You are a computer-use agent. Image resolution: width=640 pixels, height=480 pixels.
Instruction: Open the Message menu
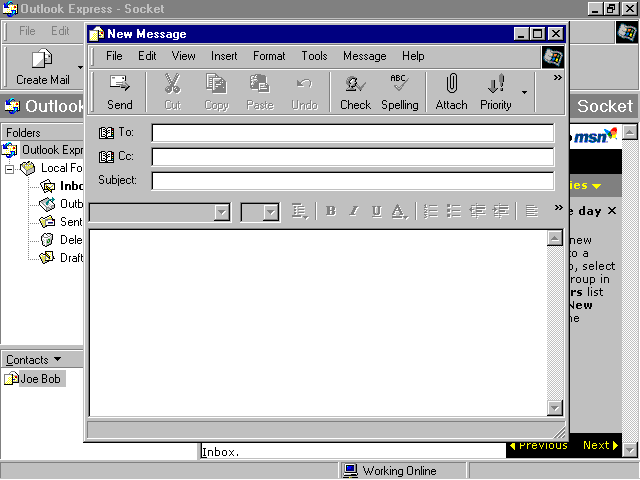click(364, 56)
